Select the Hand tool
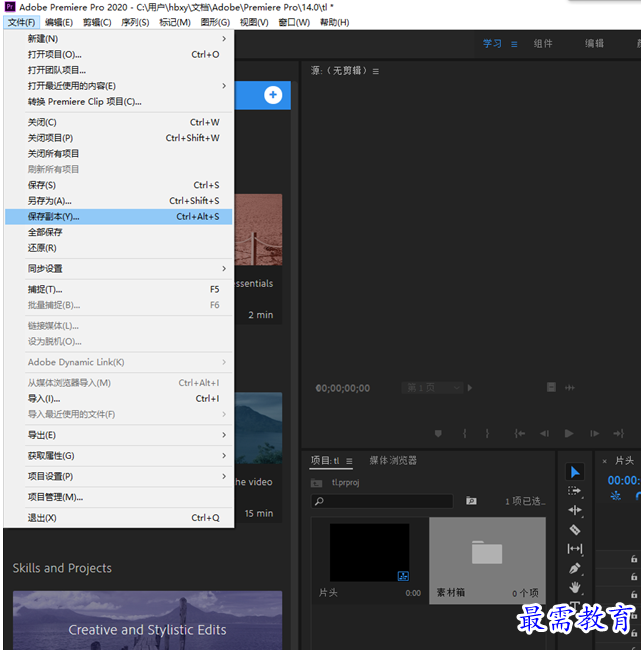 [575, 587]
